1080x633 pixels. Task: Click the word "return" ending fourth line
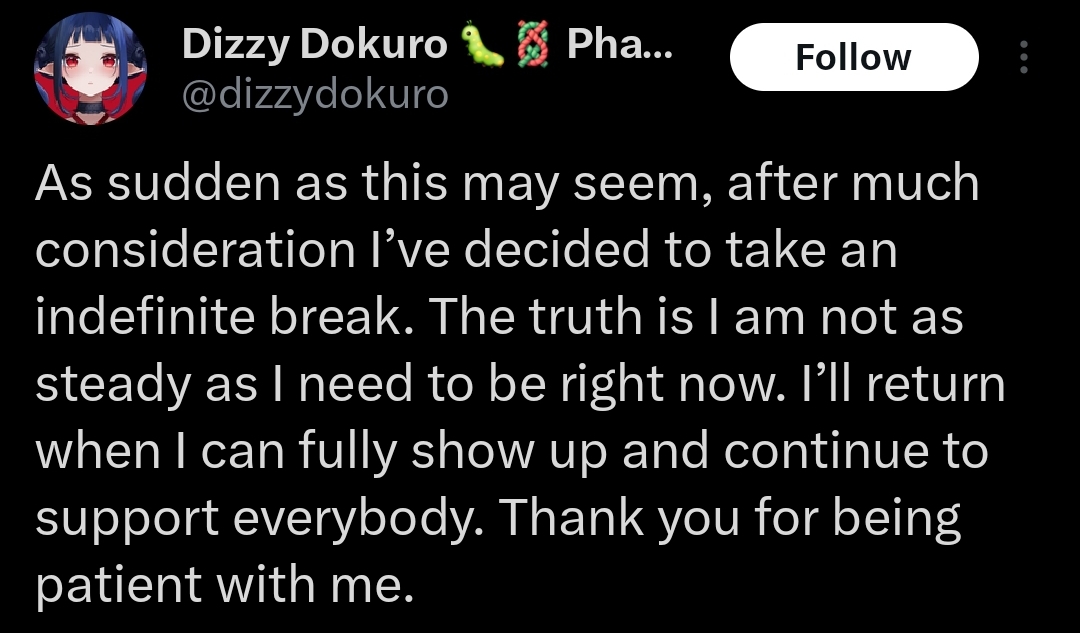pyautogui.click(x=935, y=385)
